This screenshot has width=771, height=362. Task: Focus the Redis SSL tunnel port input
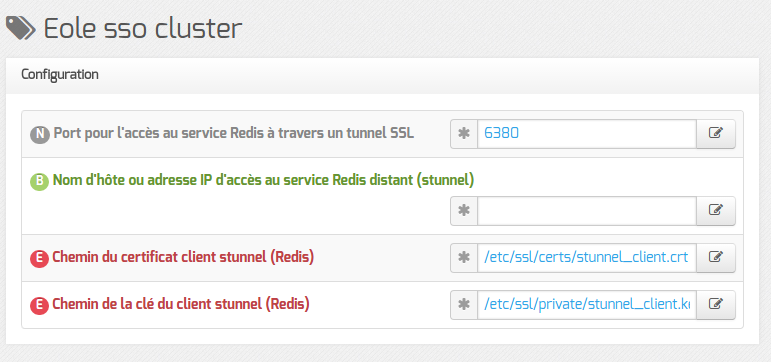click(587, 133)
